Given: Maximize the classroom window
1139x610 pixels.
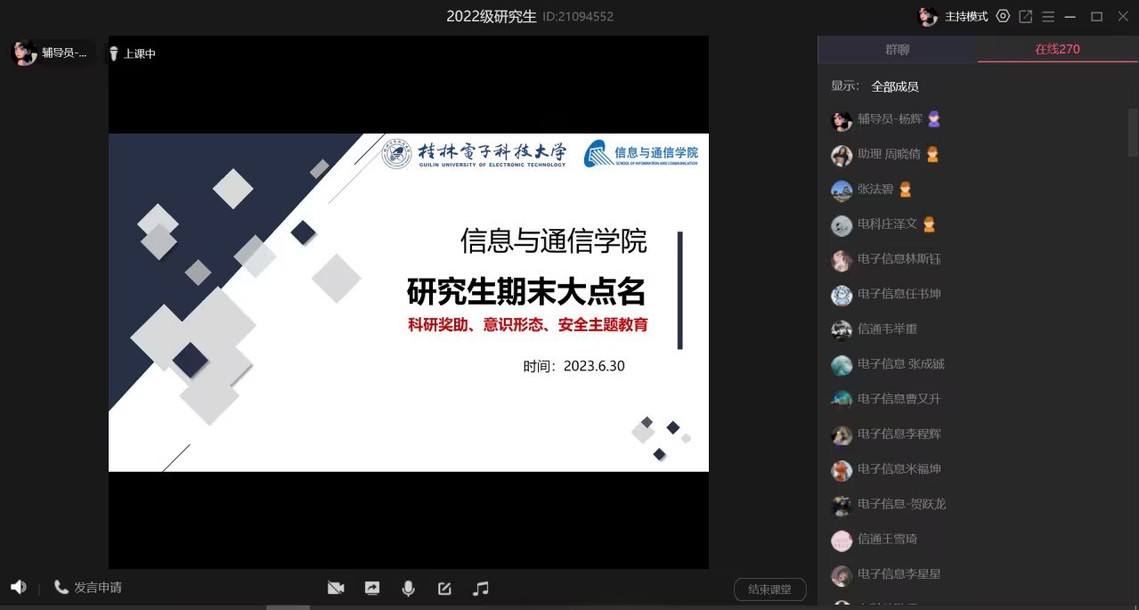Looking at the screenshot, I should [x=1097, y=16].
